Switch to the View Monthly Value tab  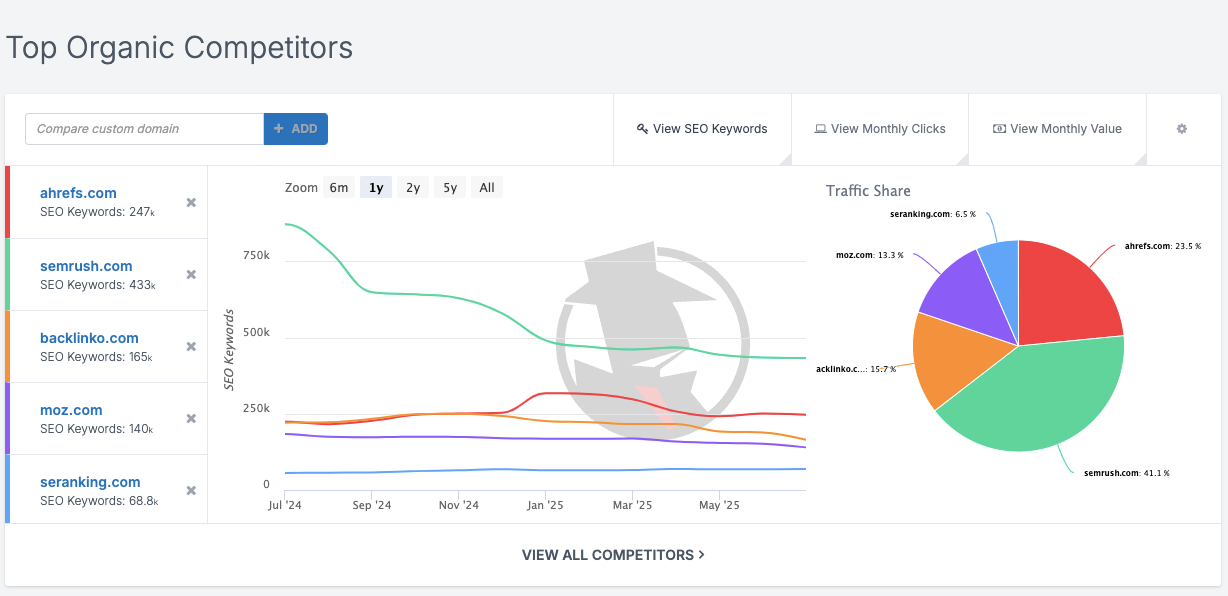tap(1057, 128)
